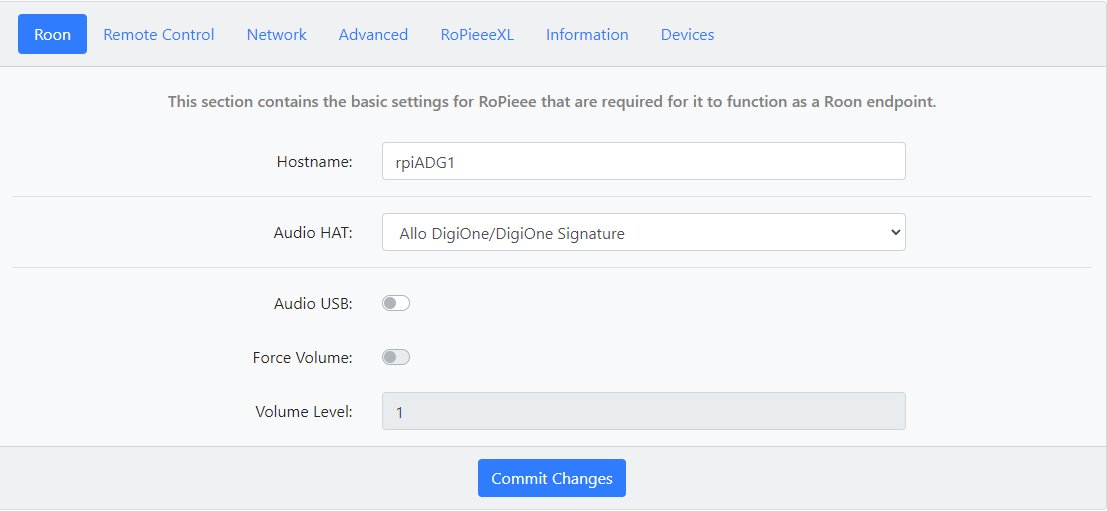Click the Audio USB label text
1107x511 pixels.
click(x=313, y=303)
